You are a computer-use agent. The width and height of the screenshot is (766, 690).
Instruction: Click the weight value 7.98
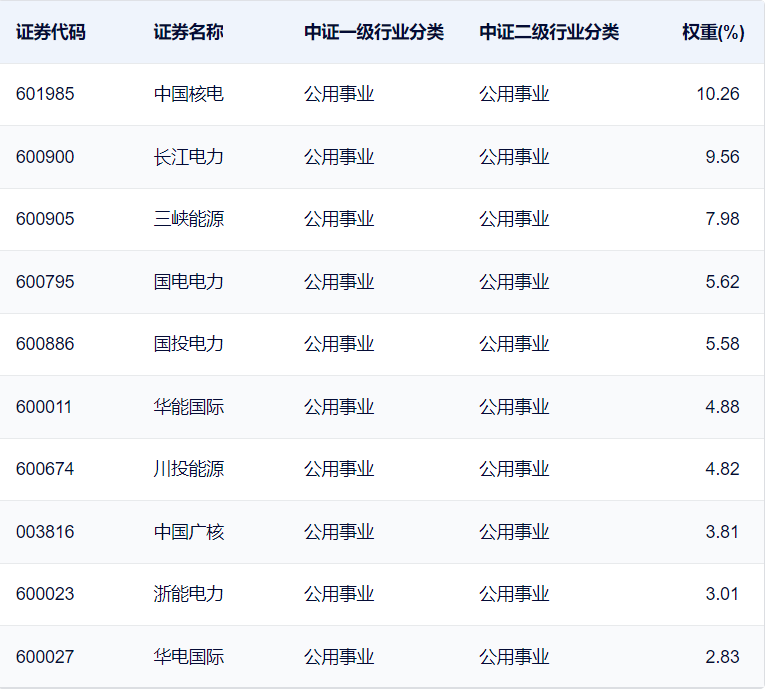(x=723, y=219)
